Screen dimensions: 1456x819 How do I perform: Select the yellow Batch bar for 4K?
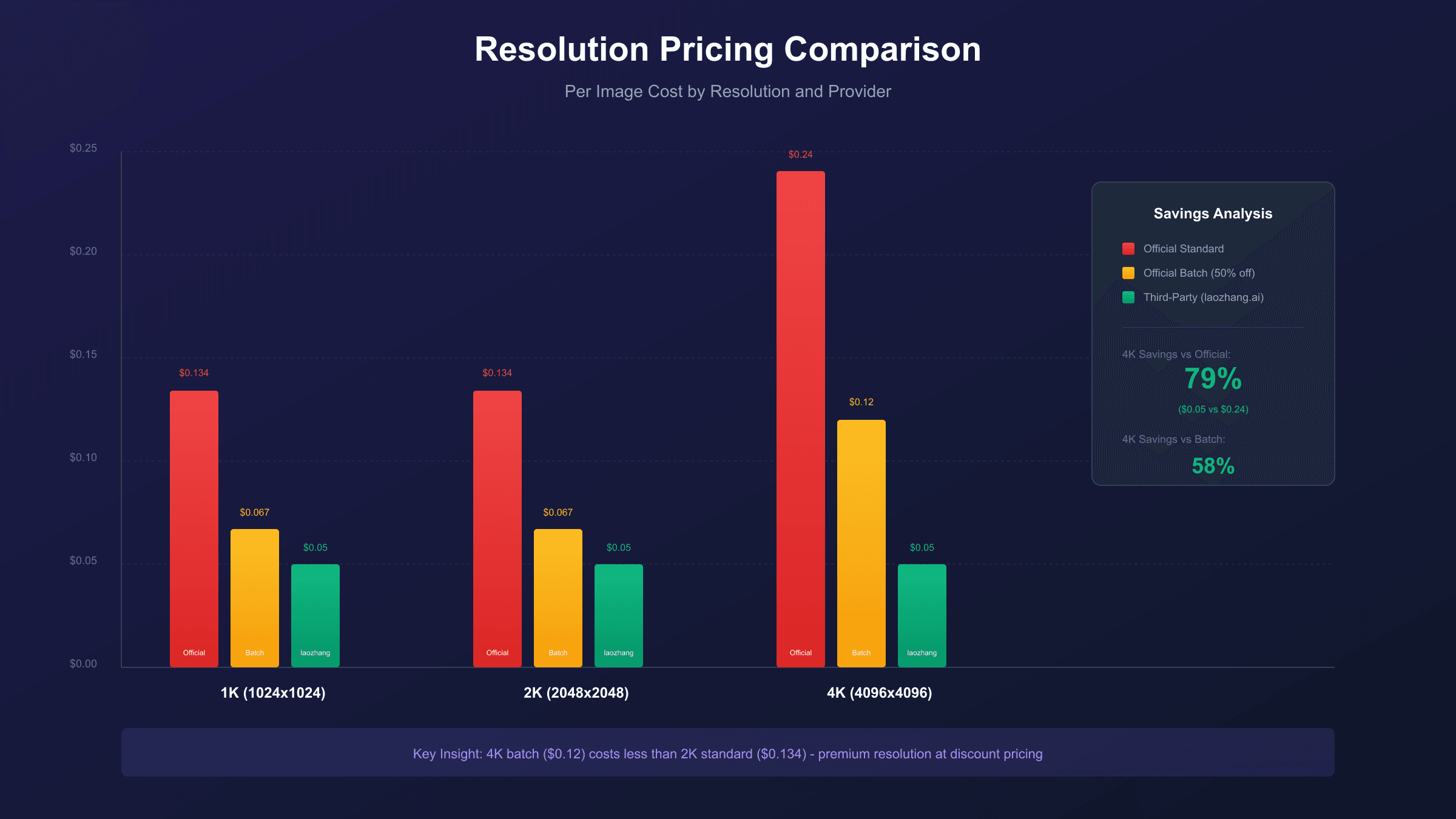pyautogui.click(x=861, y=543)
